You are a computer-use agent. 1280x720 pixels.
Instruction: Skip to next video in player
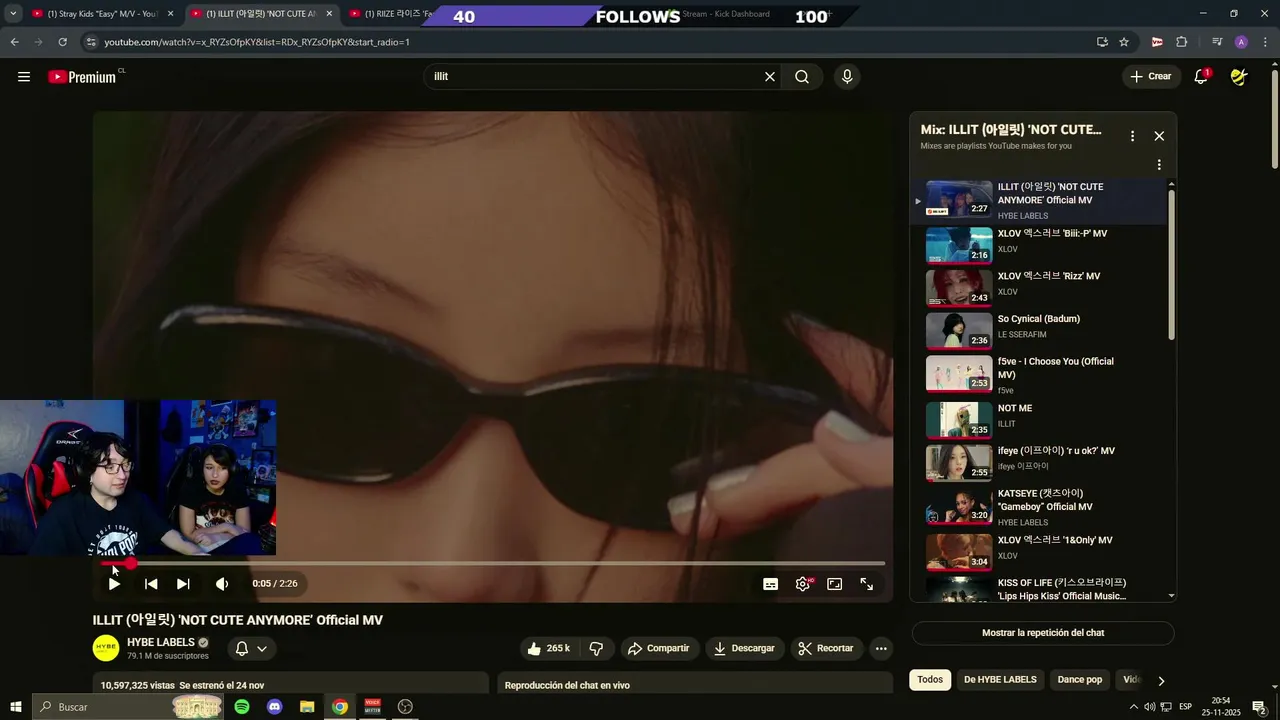[x=183, y=584]
